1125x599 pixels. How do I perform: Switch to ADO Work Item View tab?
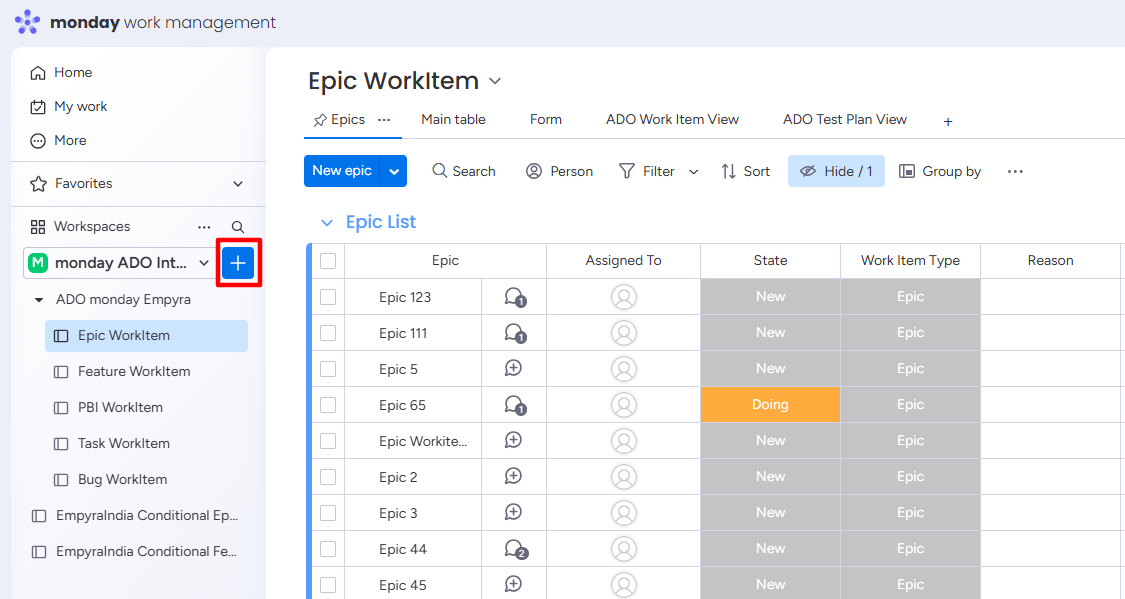coord(672,120)
